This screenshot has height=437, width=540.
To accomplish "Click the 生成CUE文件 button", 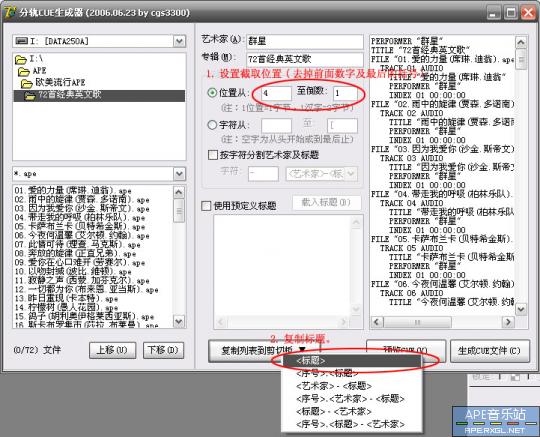I will tap(489, 351).
